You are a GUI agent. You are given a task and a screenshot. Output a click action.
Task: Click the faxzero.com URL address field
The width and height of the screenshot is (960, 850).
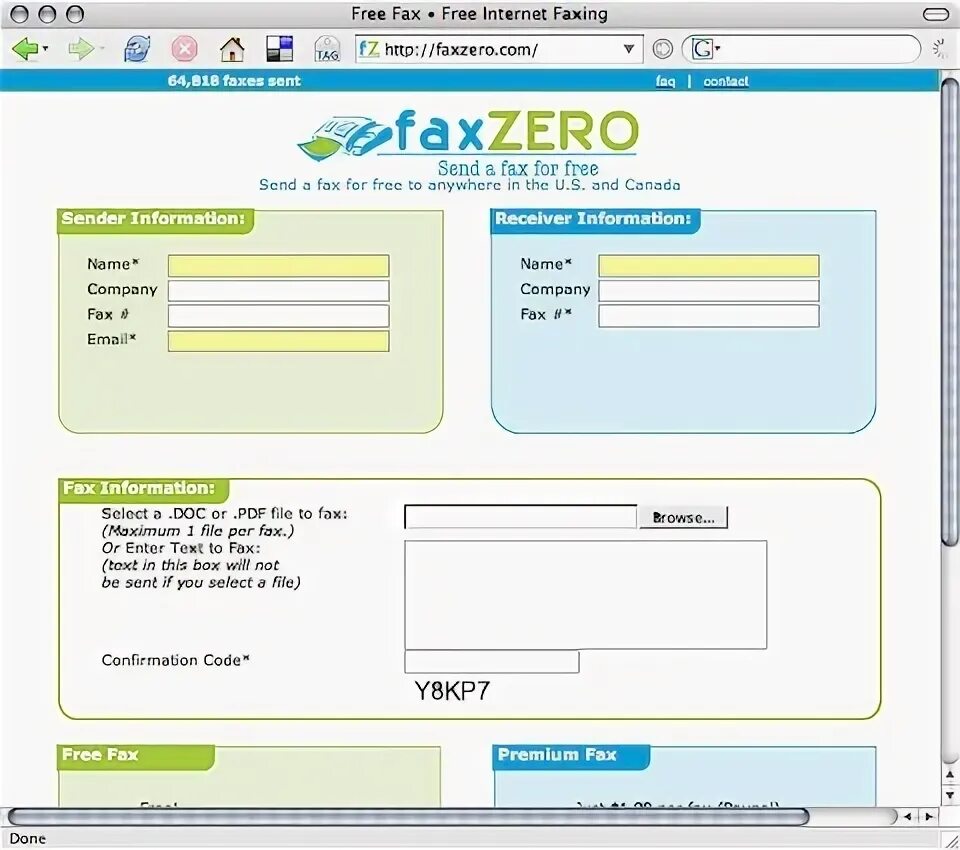tap(499, 49)
